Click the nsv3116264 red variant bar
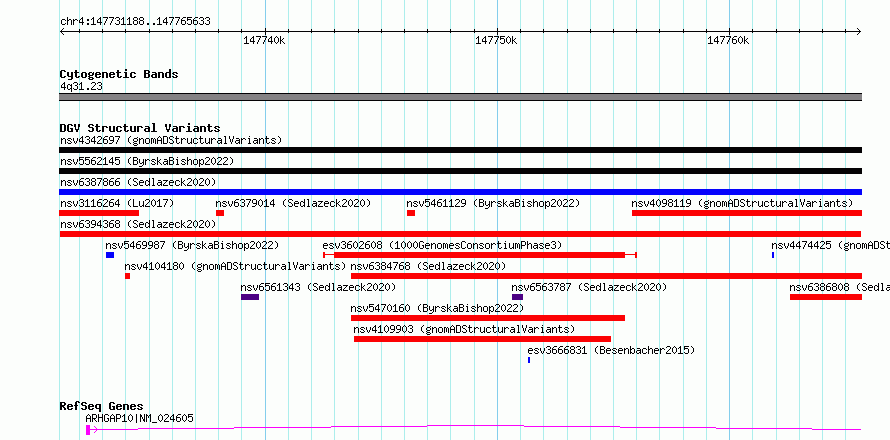This screenshot has height=440, width=890. 99,213
